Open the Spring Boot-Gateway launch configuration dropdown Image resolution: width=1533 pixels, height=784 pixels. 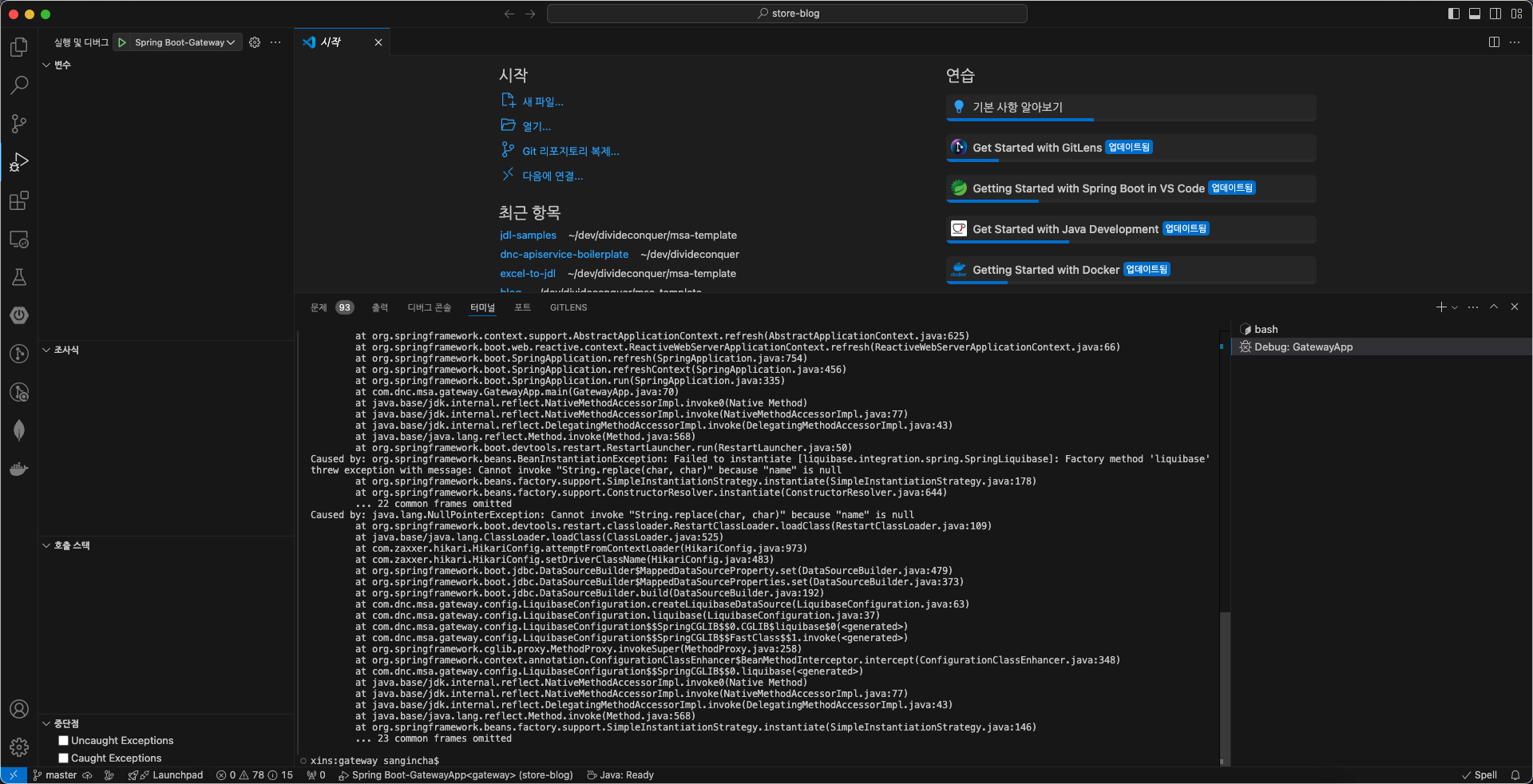[184, 42]
